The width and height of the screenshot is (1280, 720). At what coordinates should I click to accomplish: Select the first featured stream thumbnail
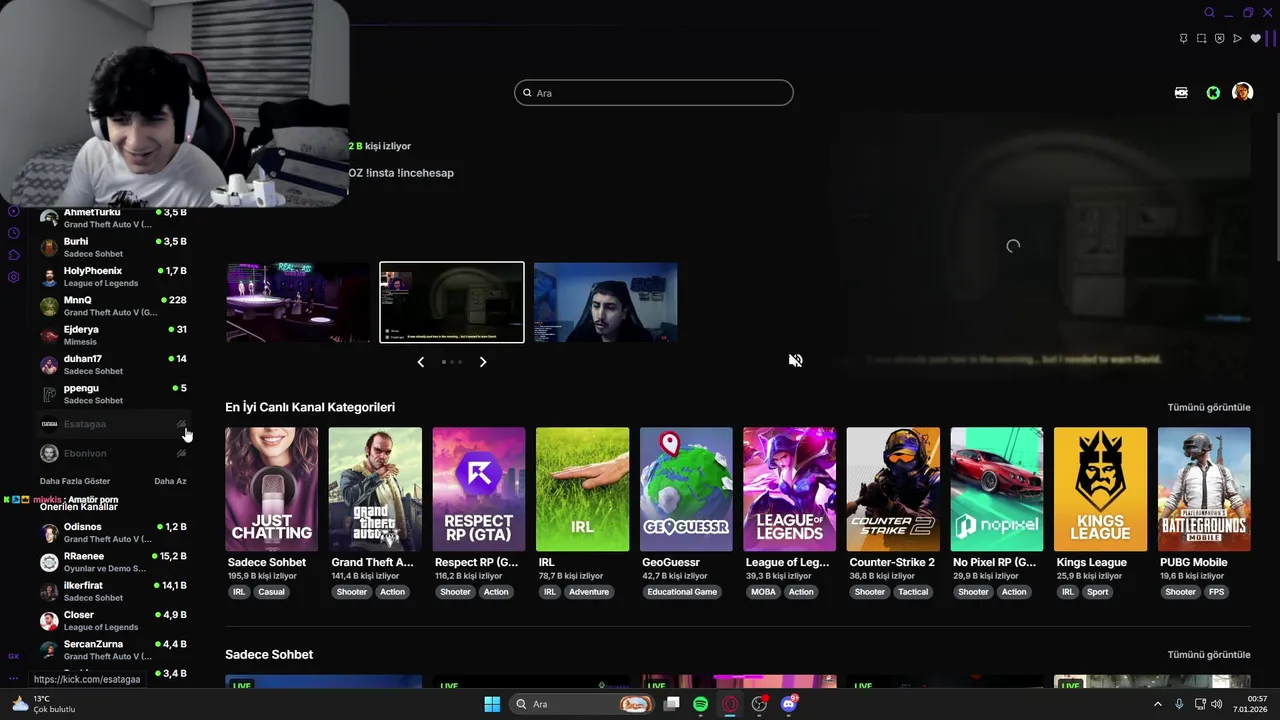(298, 302)
